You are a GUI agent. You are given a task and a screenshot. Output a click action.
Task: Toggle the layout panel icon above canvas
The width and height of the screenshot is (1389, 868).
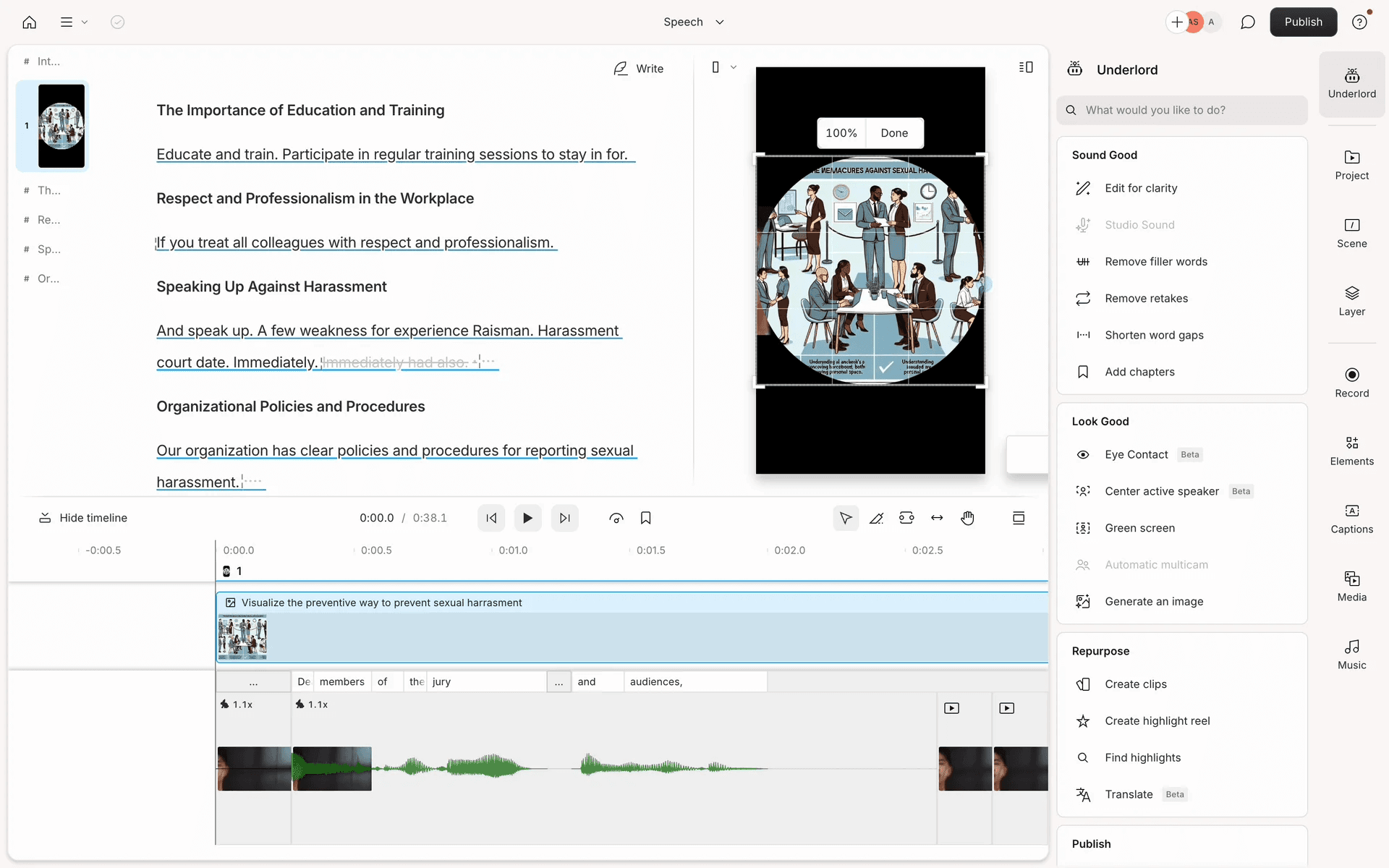(x=1025, y=67)
